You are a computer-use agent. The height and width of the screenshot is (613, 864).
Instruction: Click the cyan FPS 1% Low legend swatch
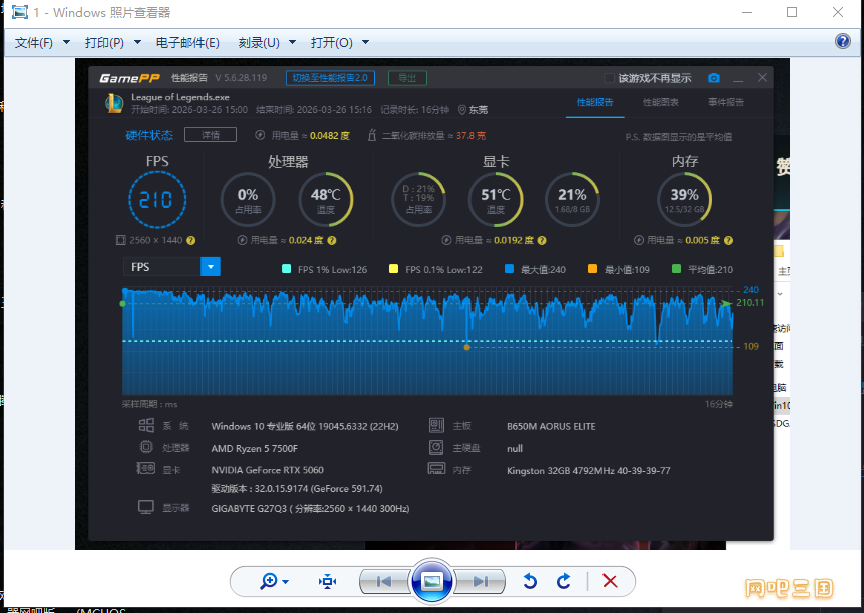pos(288,269)
